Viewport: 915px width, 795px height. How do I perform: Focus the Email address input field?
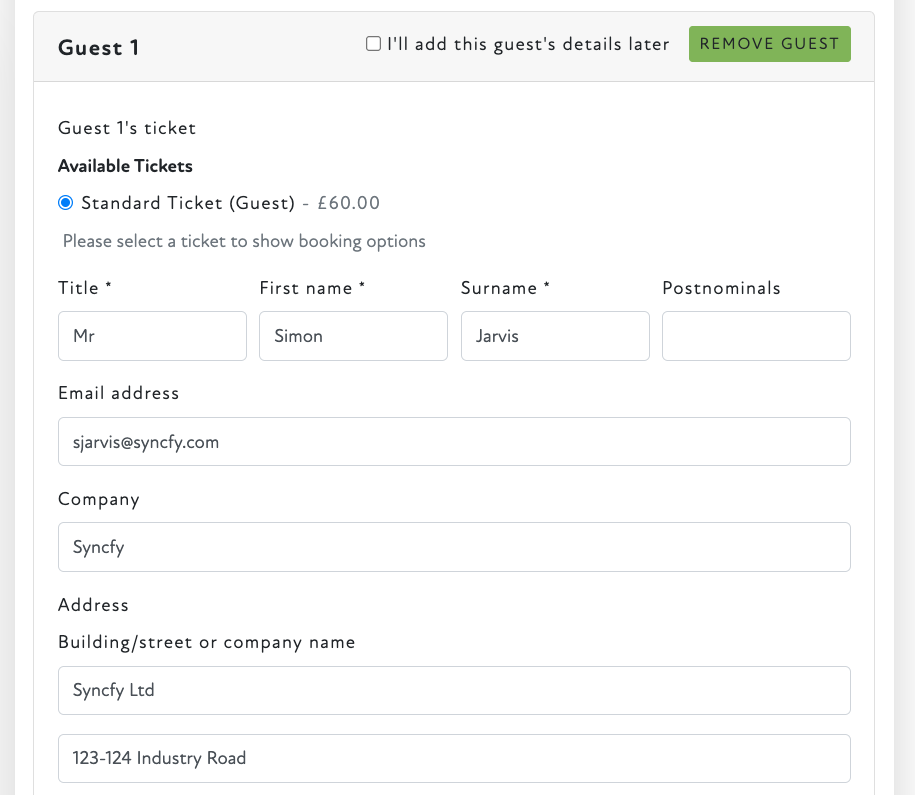[x=454, y=442]
